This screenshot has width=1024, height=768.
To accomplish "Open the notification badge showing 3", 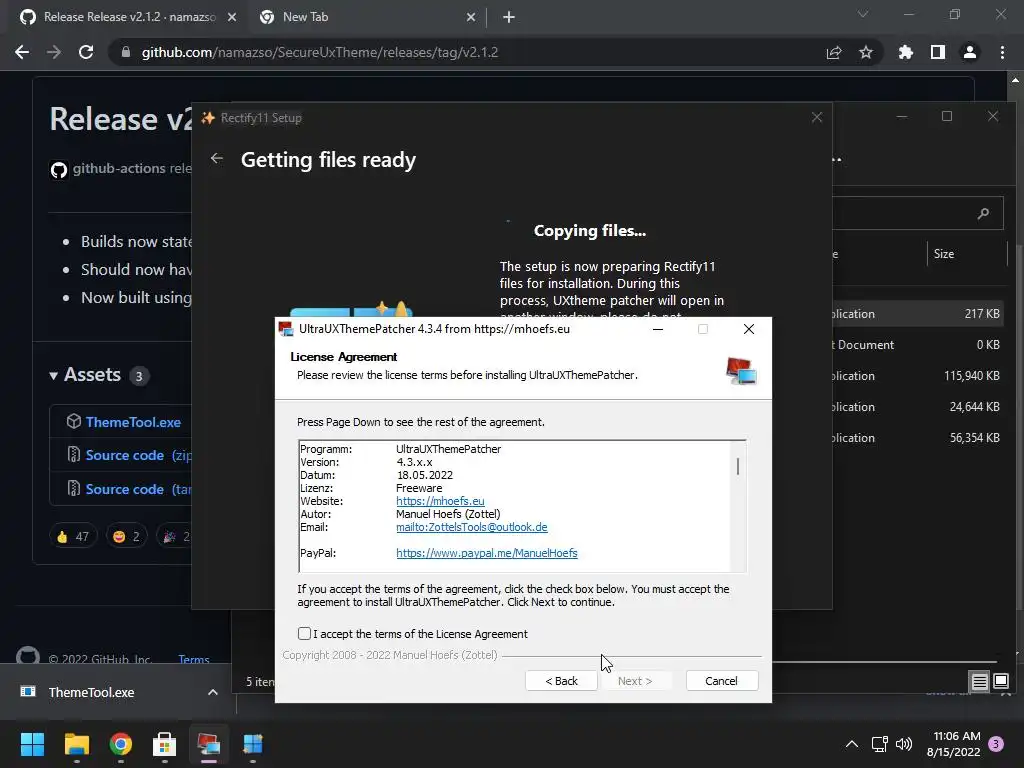I will click(x=996, y=744).
